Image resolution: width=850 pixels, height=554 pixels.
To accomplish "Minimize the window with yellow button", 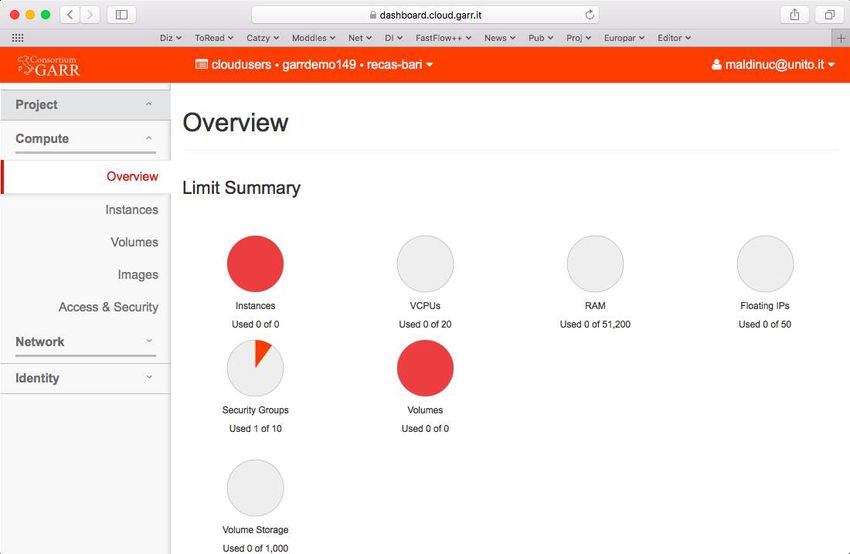I will pos(30,15).
